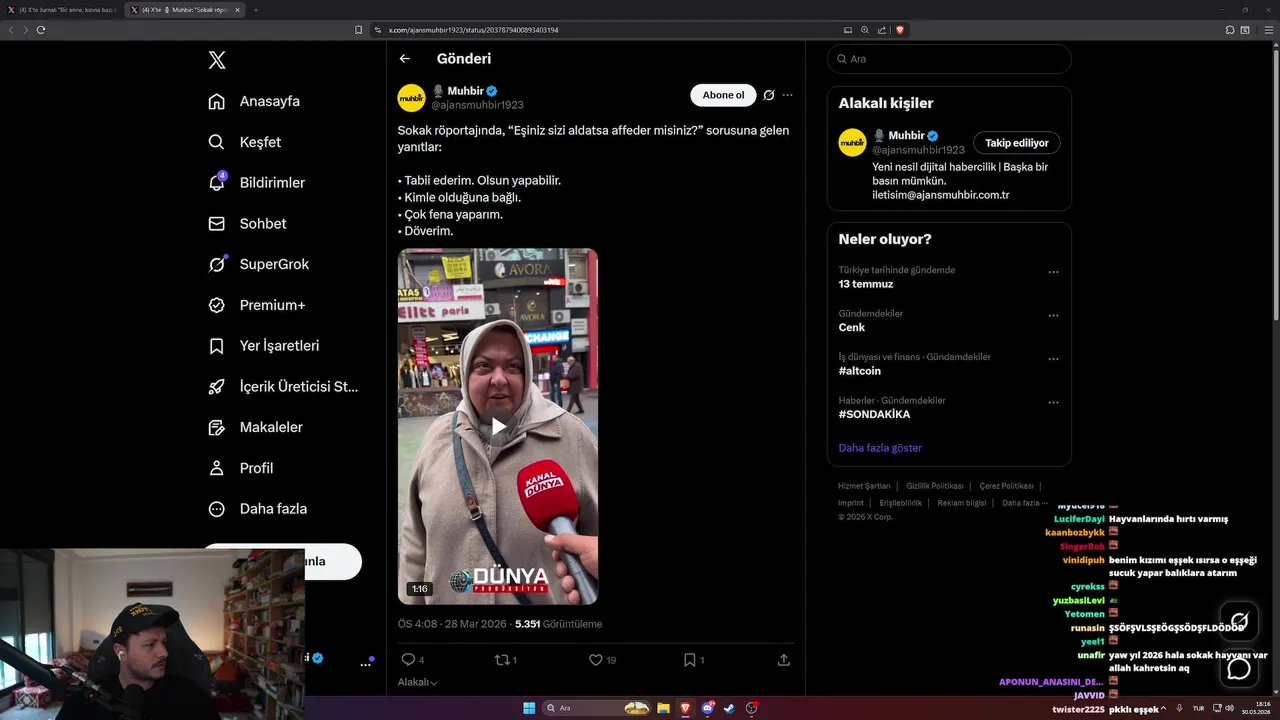
Task: Switch to first browser tab X'te Jurnal
Action: [62, 10]
